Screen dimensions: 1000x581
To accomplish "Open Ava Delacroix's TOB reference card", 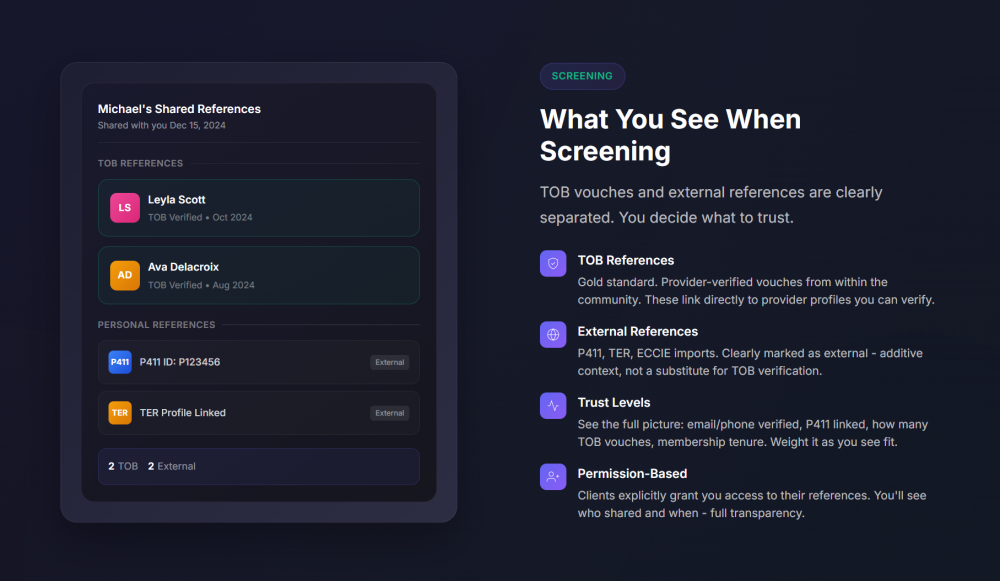I will 259,276.
